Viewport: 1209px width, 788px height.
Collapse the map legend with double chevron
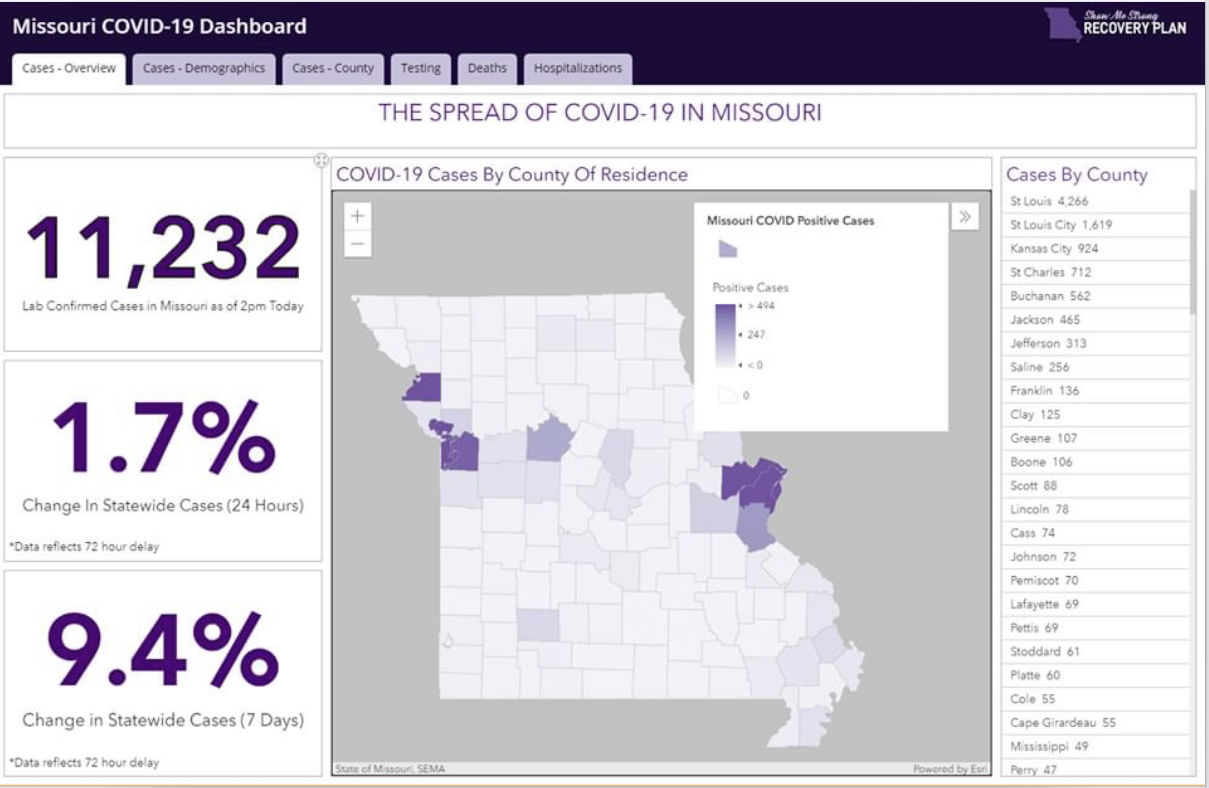tap(964, 217)
